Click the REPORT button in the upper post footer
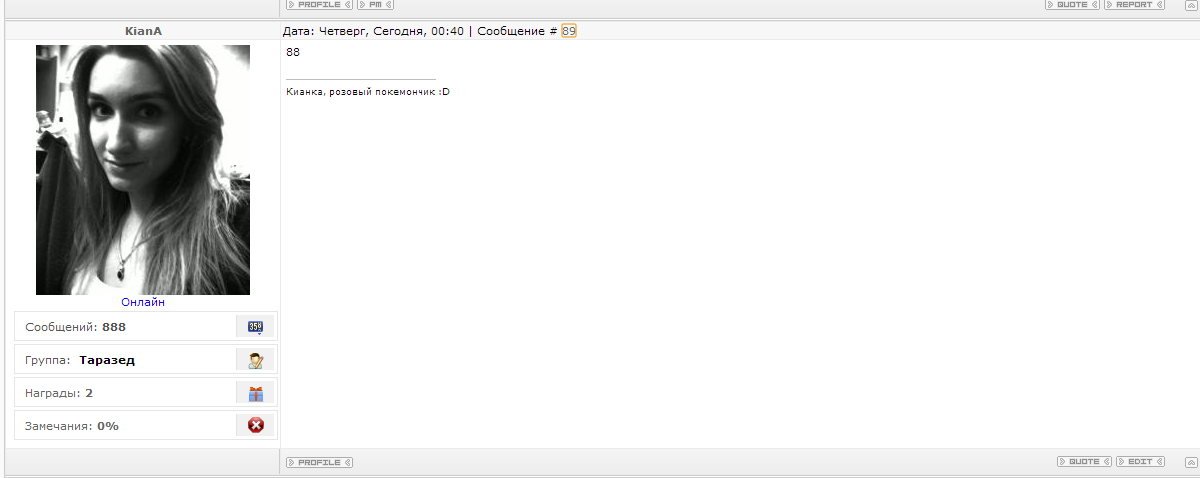Viewport: 1200px width, 478px height. click(x=1135, y=5)
